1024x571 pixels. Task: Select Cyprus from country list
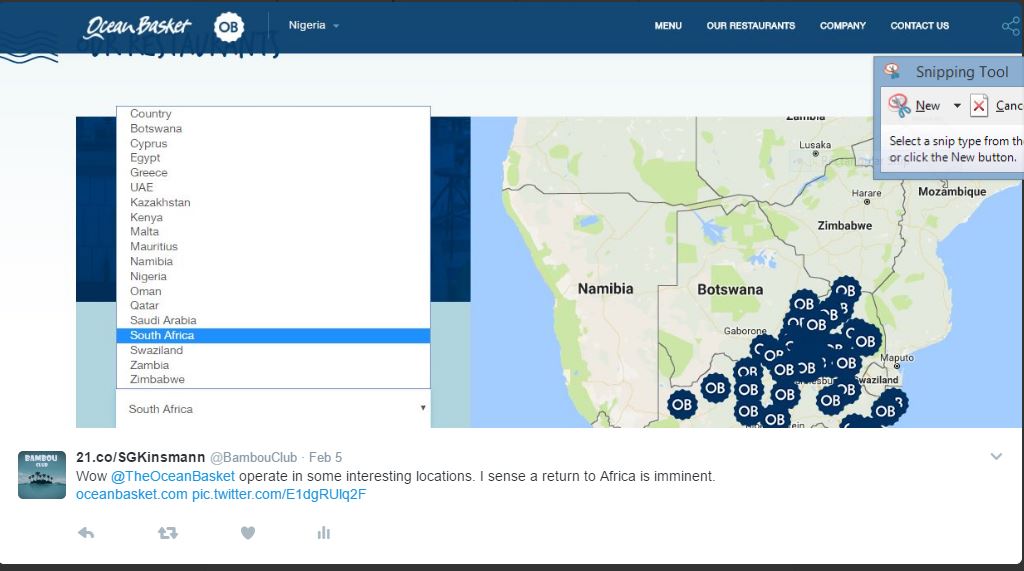273,144
